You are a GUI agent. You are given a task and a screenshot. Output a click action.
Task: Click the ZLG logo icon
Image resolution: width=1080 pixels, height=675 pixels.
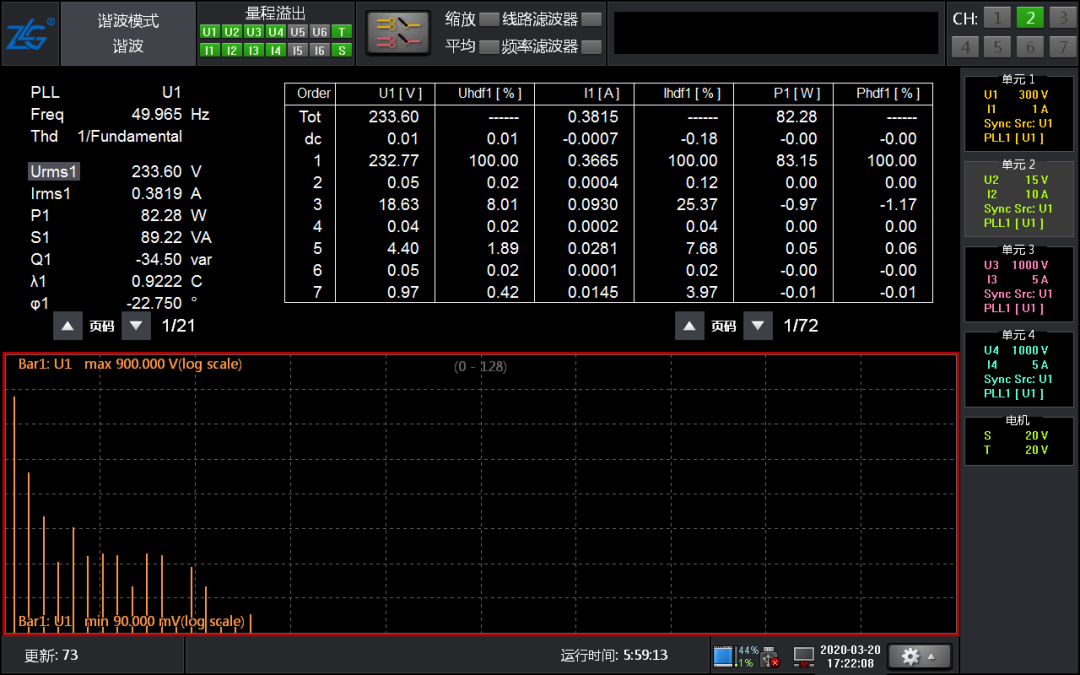point(30,33)
